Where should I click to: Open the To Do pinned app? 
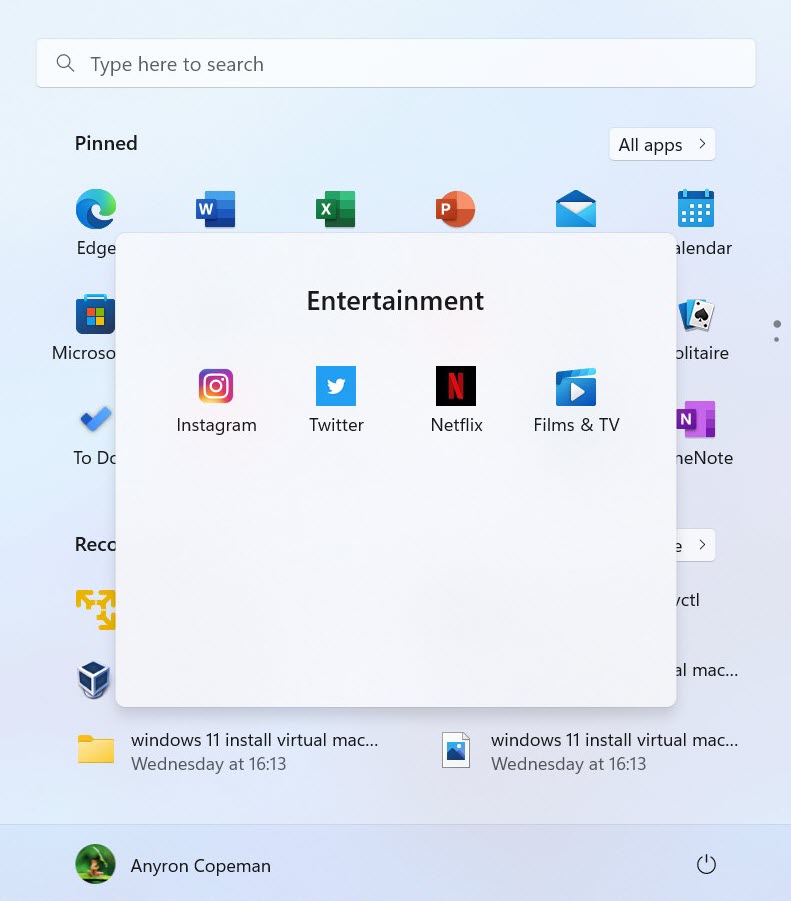pos(96,419)
